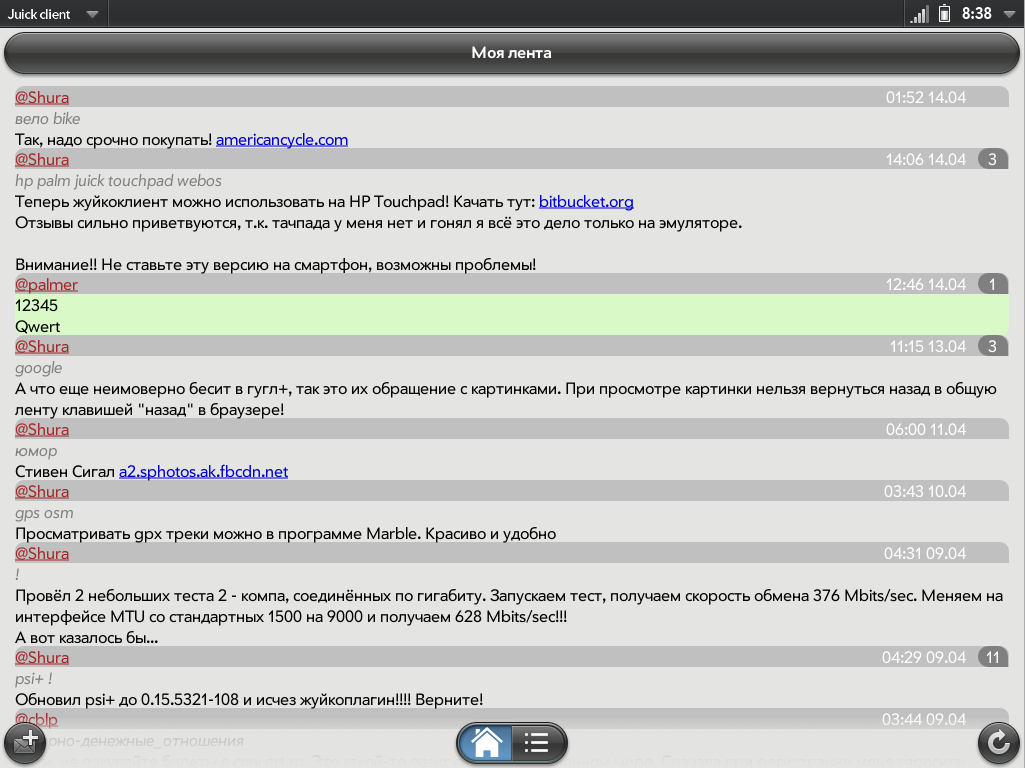
Task: Show 11 replies on psi+ post
Action: pos(992,657)
